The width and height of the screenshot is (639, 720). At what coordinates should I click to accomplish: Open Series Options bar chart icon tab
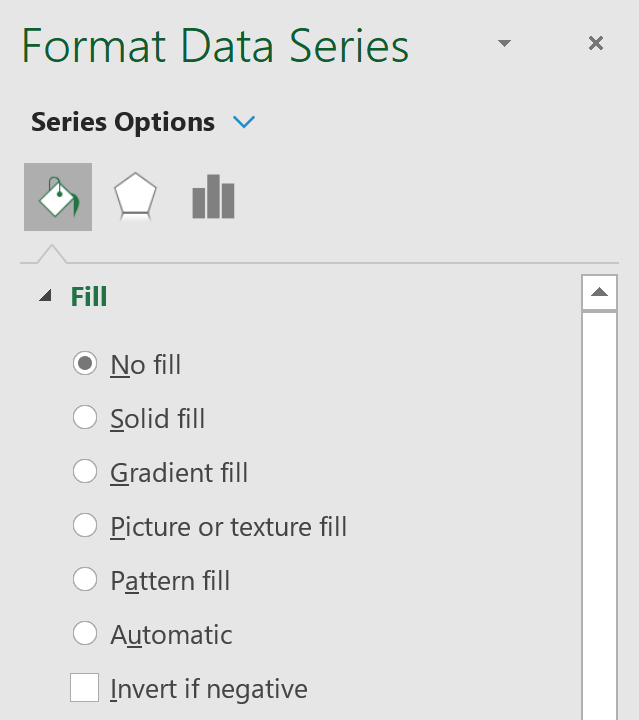tap(213, 197)
